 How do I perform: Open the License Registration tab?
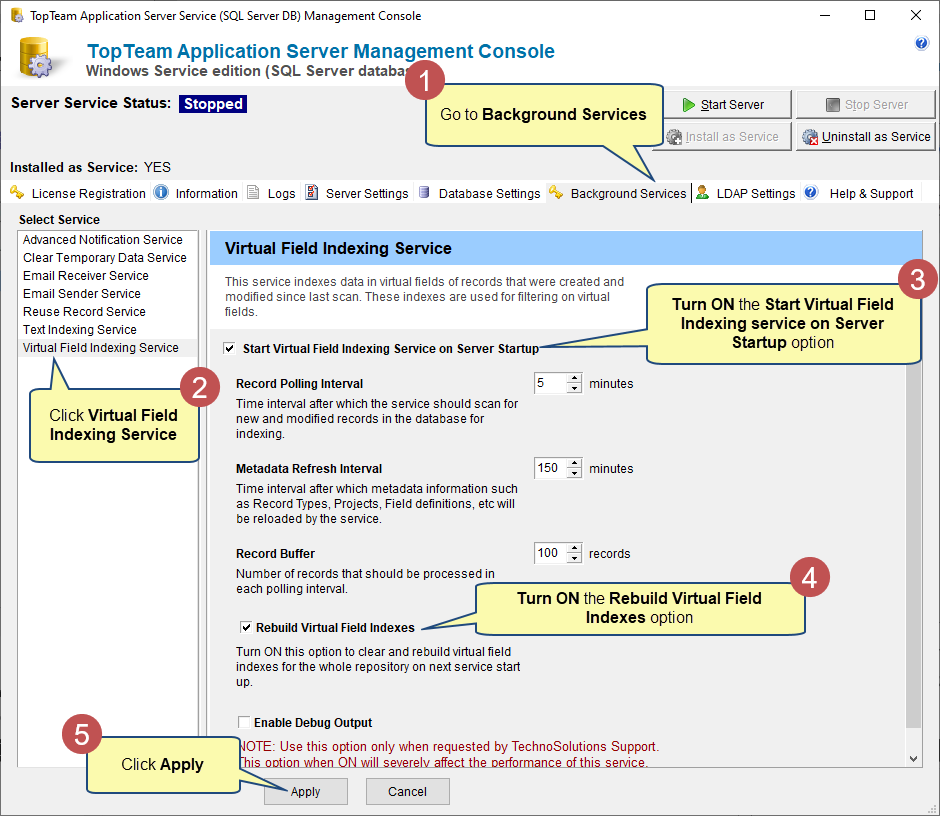(79, 193)
